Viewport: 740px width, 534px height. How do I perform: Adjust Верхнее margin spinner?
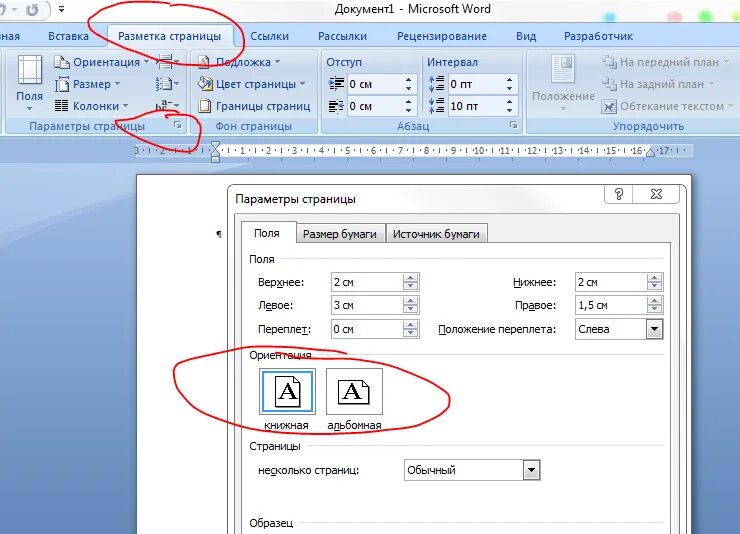(x=411, y=282)
